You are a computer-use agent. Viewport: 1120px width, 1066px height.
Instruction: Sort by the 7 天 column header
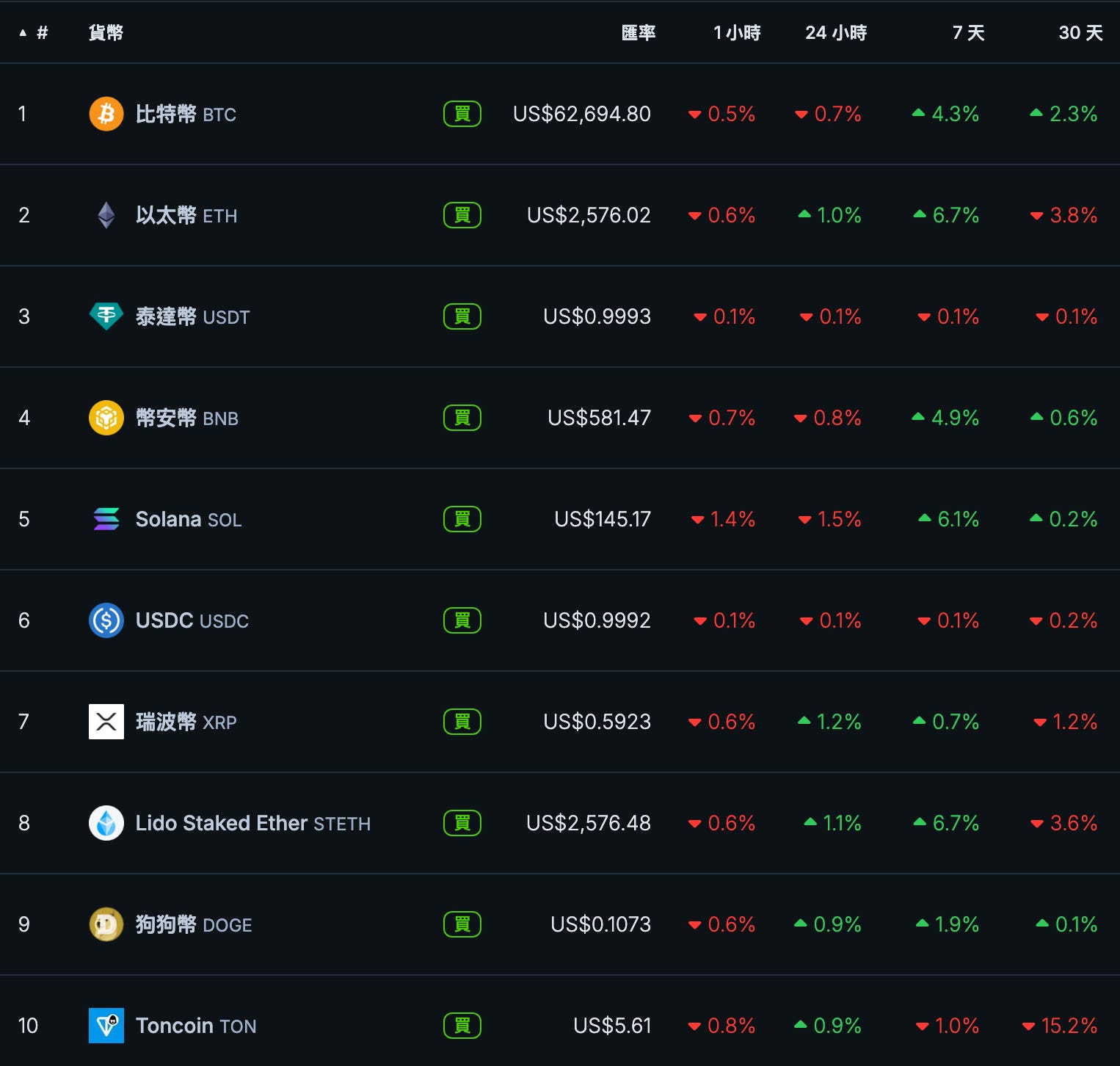968,32
